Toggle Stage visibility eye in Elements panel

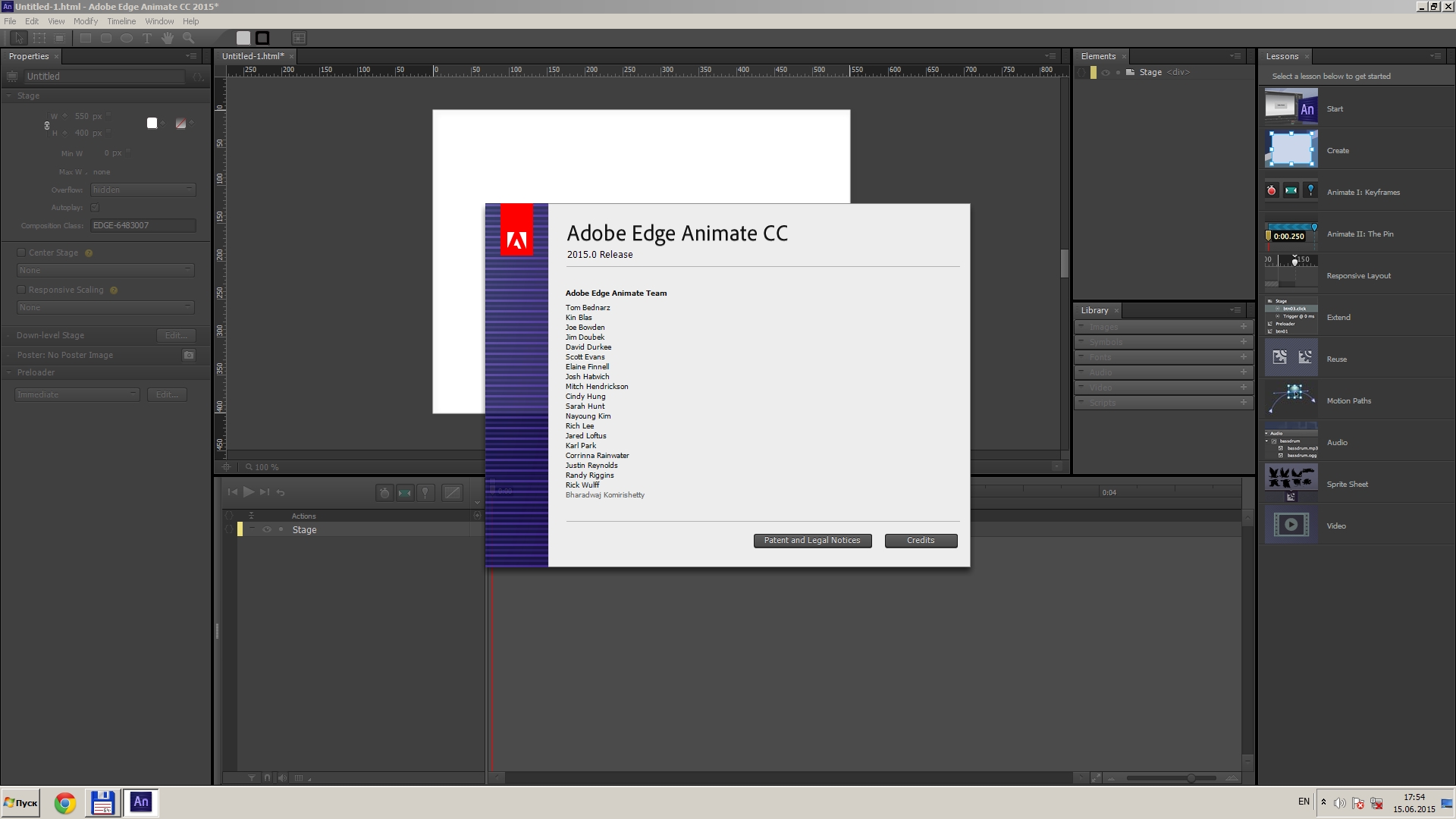tap(1106, 73)
